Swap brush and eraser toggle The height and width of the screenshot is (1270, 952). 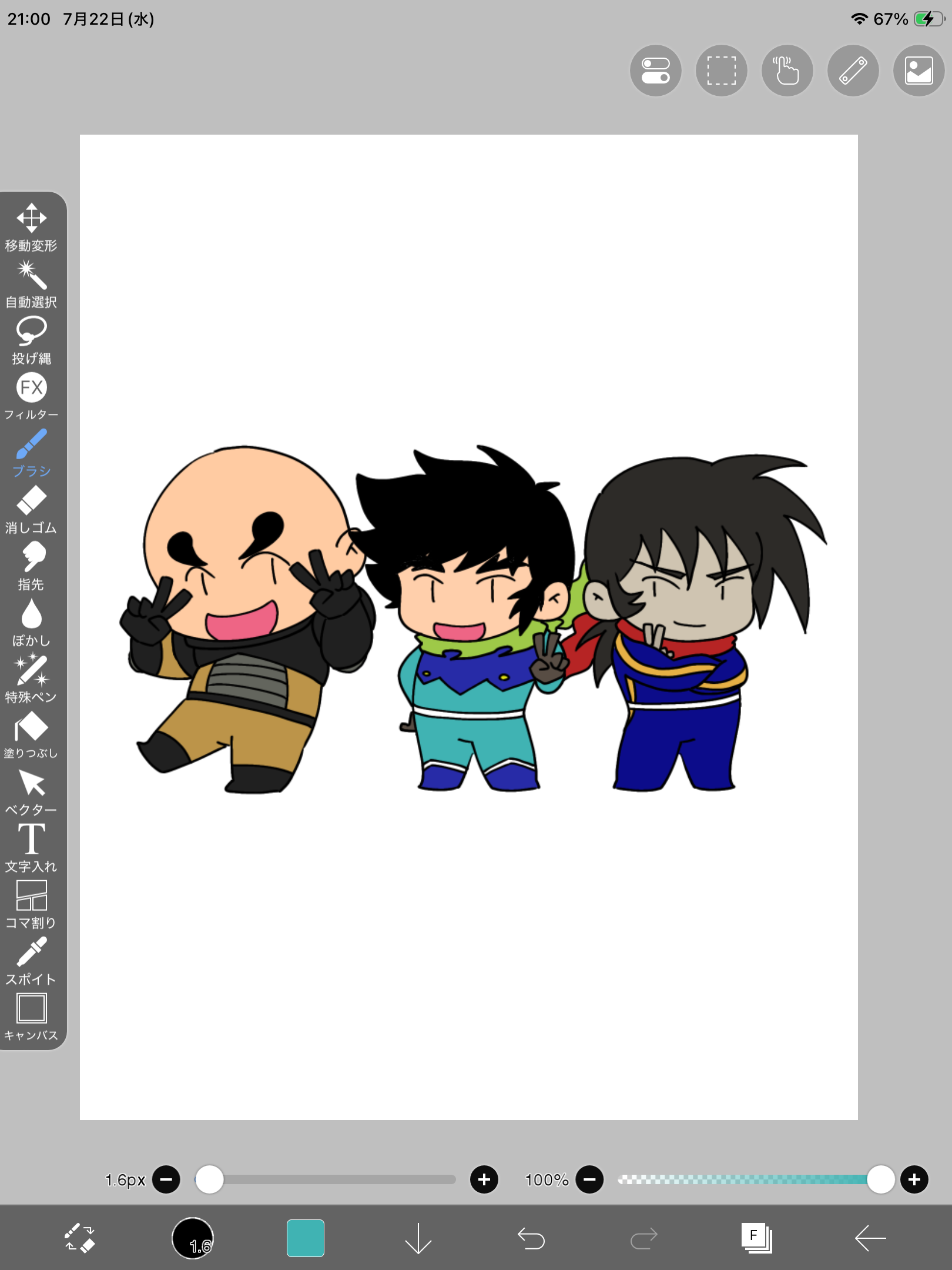pyautogui.click(x=80, y=1238)
